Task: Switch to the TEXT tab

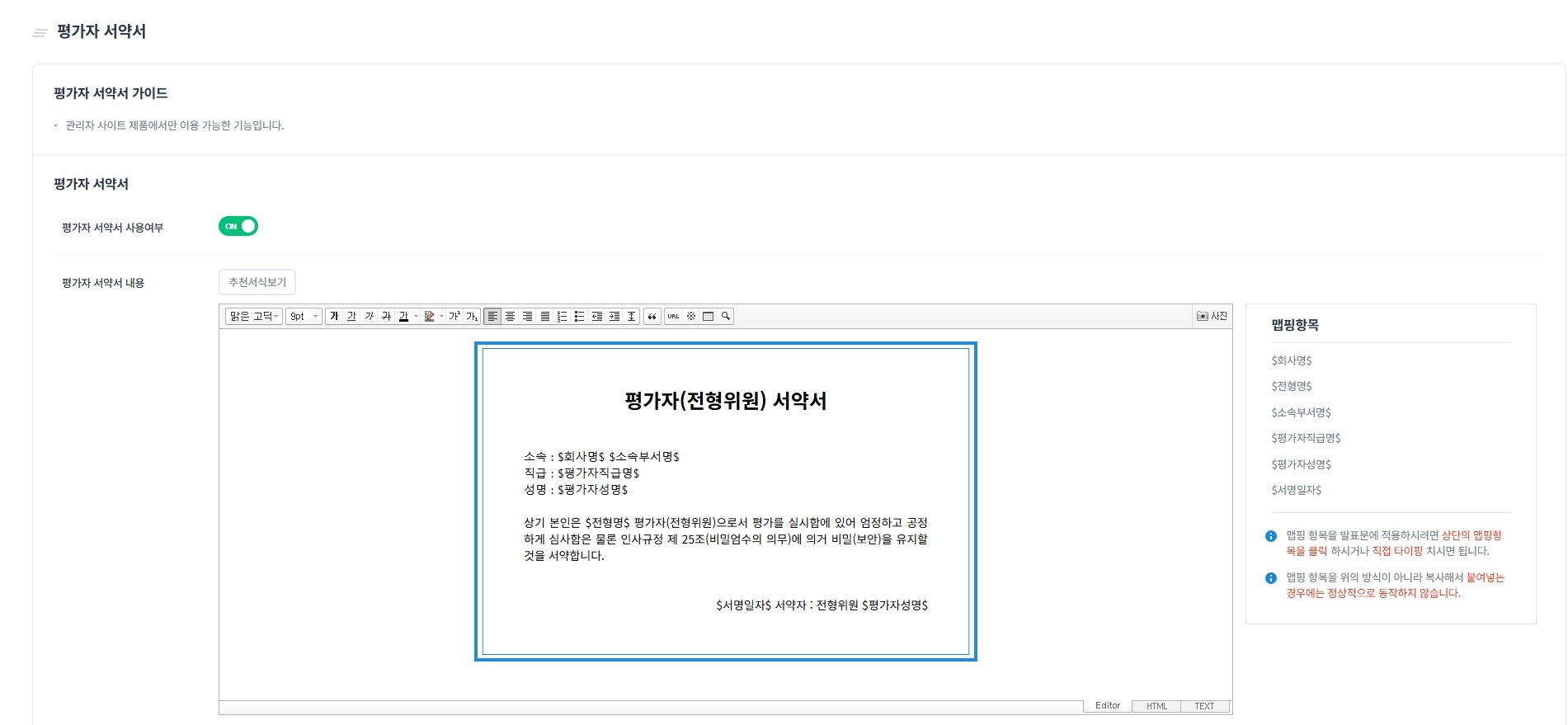Action: 1204,706
